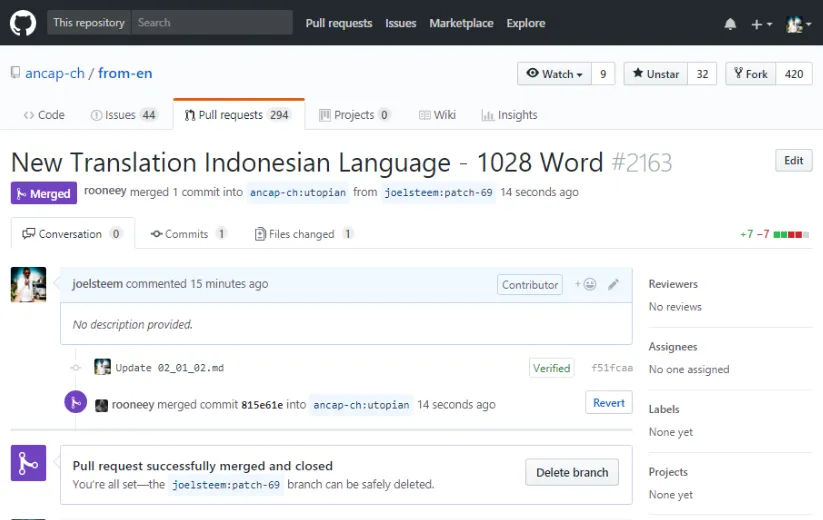The image size is (823, 520).
Task: Click the Contributor badge
Action: point(530,284)
